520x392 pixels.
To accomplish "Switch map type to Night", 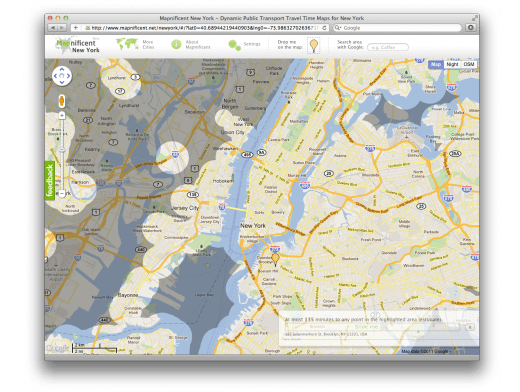I will pos(452,64).
